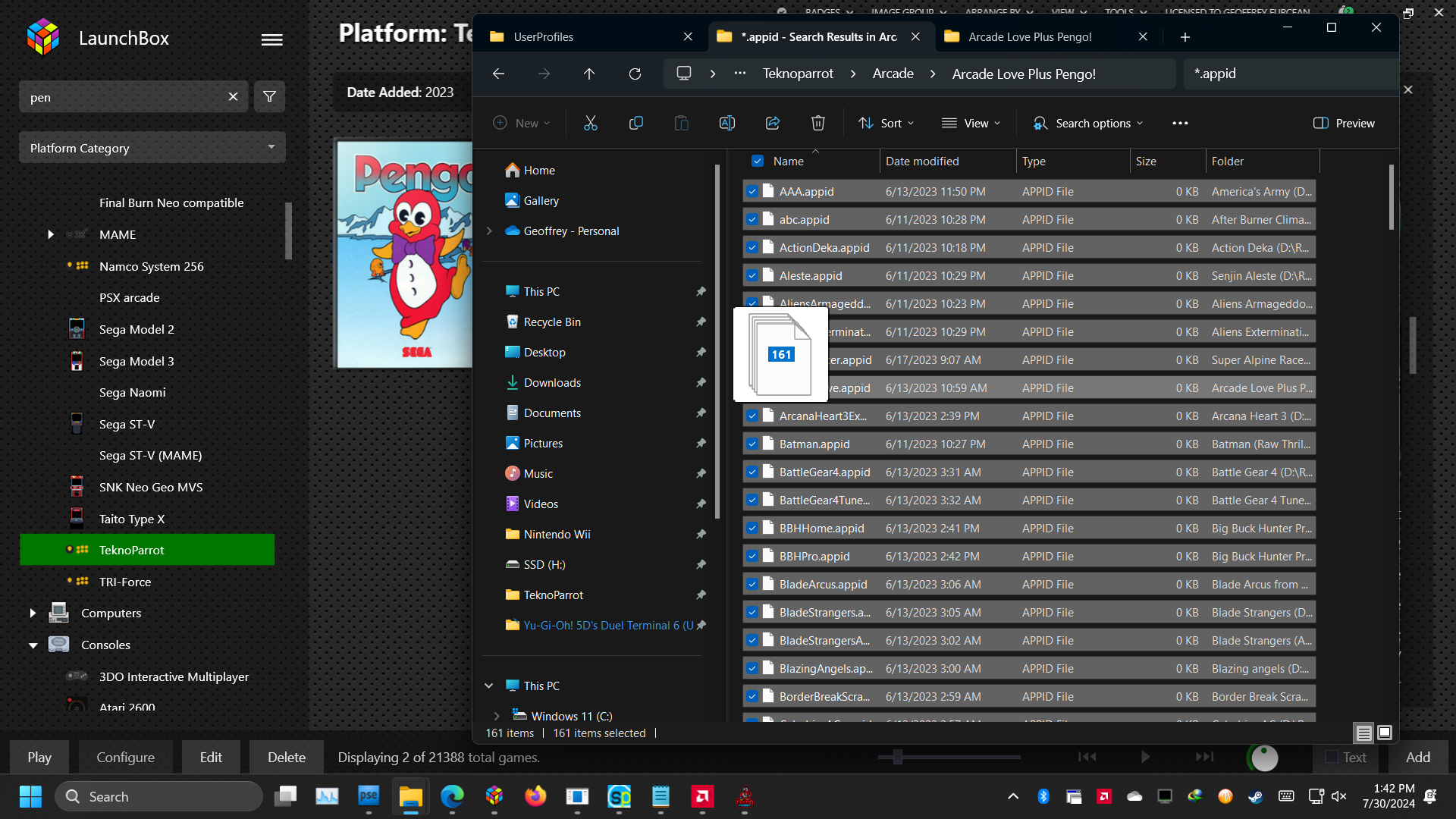Screen dimensions: 1456x819
Task: Click the Configure button in LaunchBox
Action: pos(125,757)
